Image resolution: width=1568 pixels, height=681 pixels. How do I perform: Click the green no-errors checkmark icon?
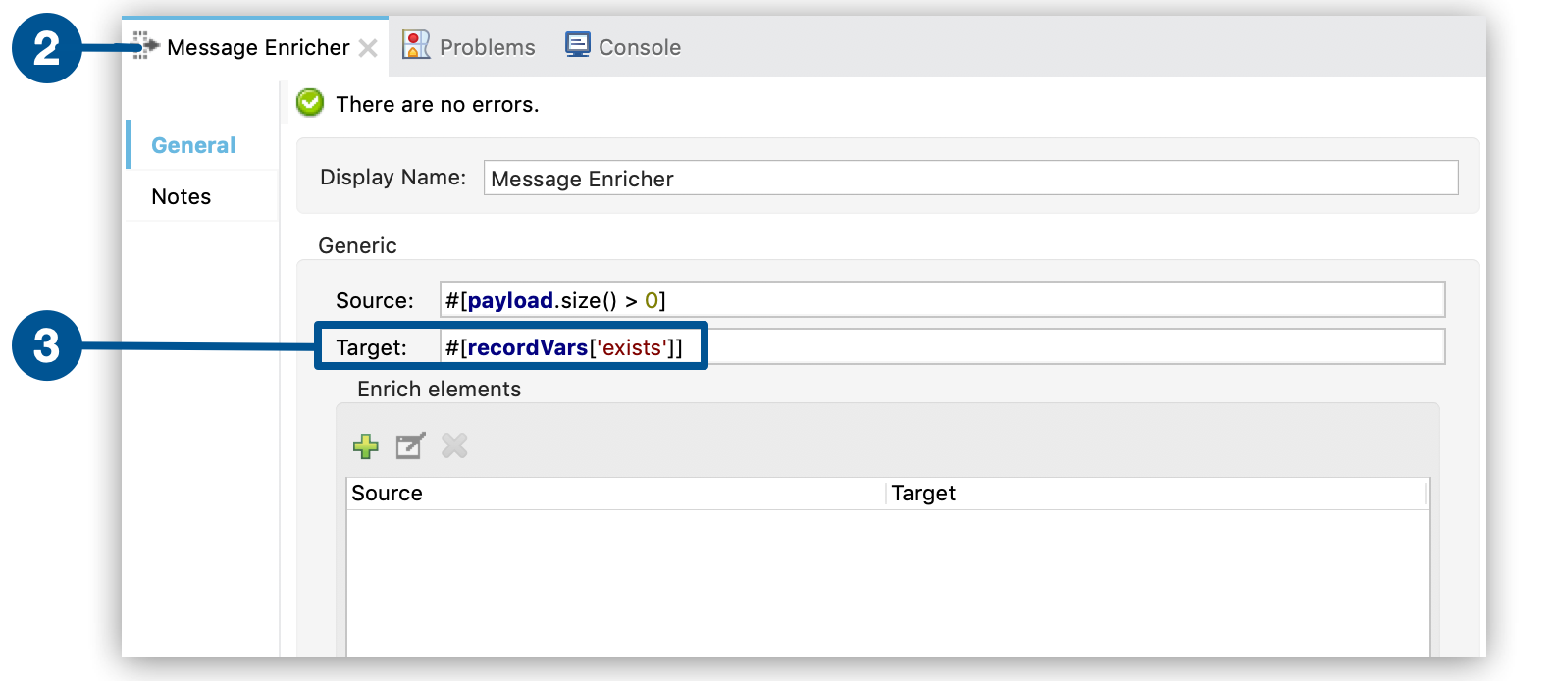pyautogui.click(x=310, y=103)
